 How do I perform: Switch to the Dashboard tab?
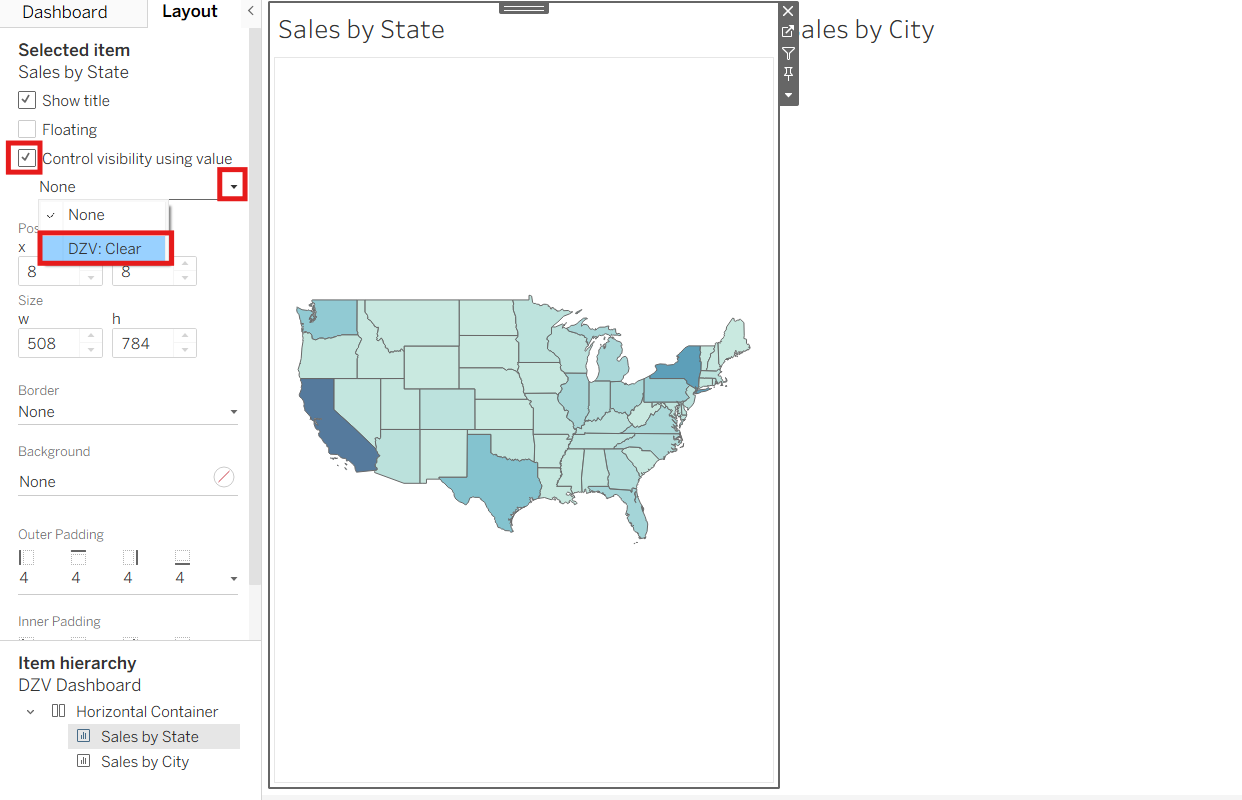coord(65,12)
